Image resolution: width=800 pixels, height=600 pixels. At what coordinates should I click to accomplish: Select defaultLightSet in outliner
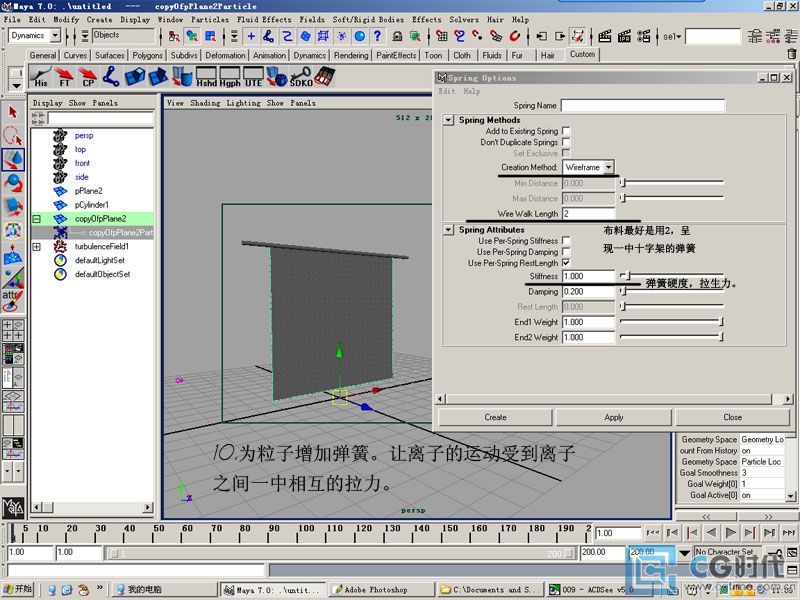point(99,260)
